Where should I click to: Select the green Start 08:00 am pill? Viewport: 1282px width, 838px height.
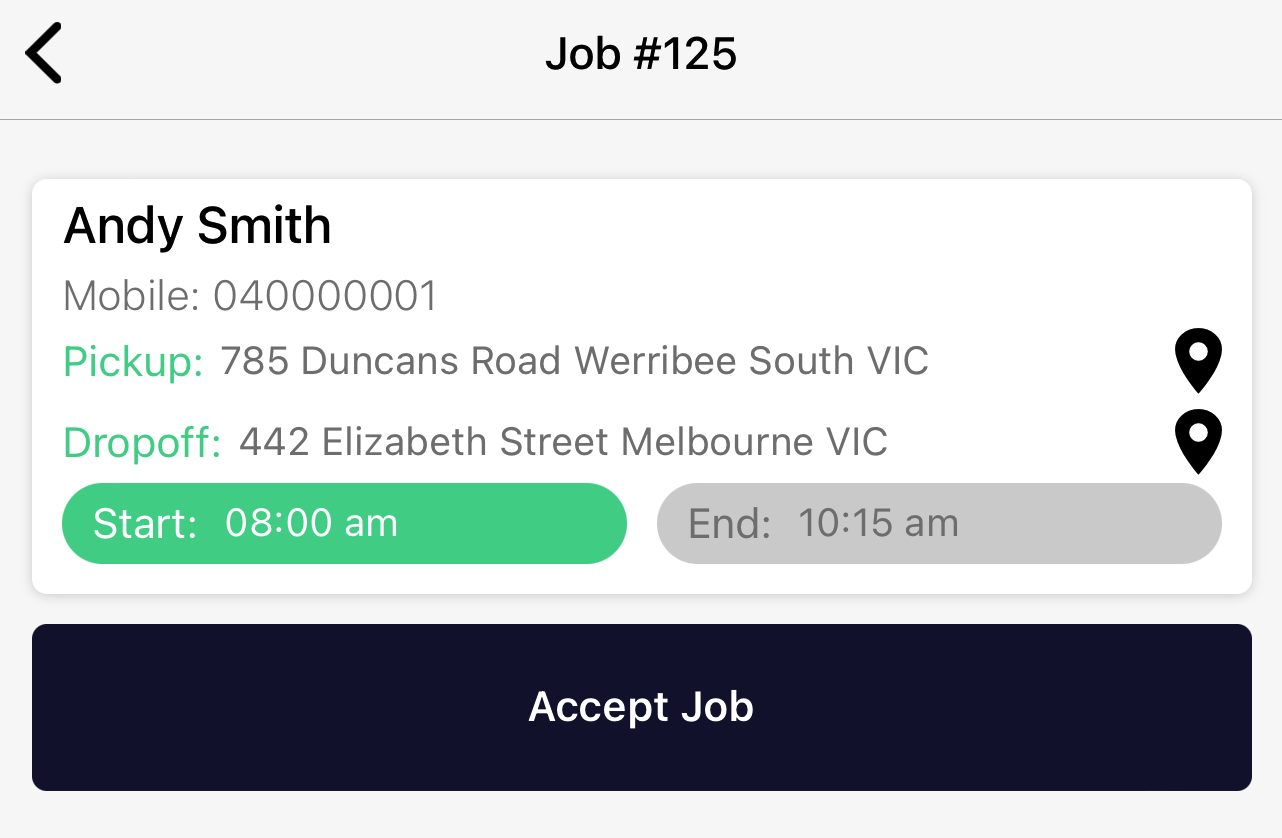[x=344, y=523]
